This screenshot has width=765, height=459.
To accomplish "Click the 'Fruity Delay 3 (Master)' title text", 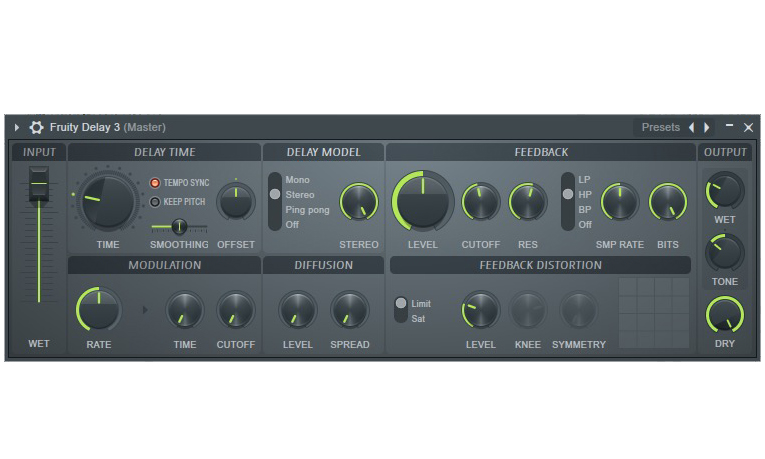I will coord(107,127).
